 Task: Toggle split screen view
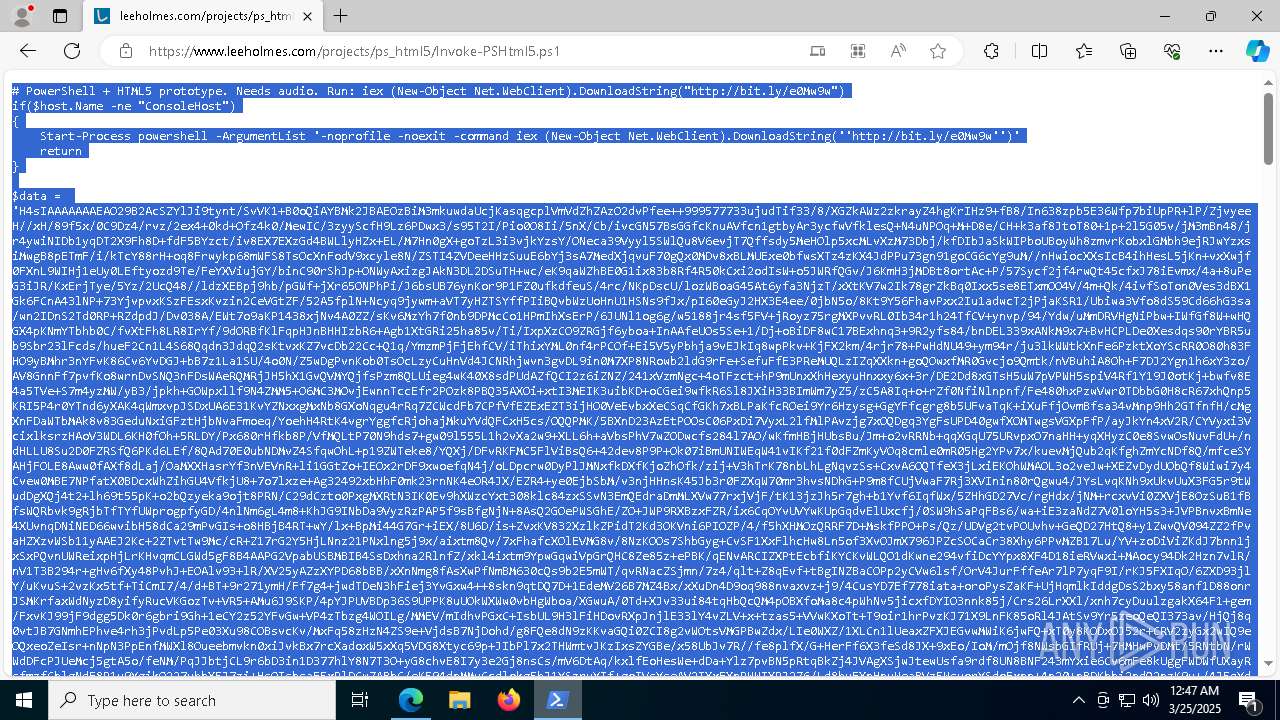pos(1040,51)
